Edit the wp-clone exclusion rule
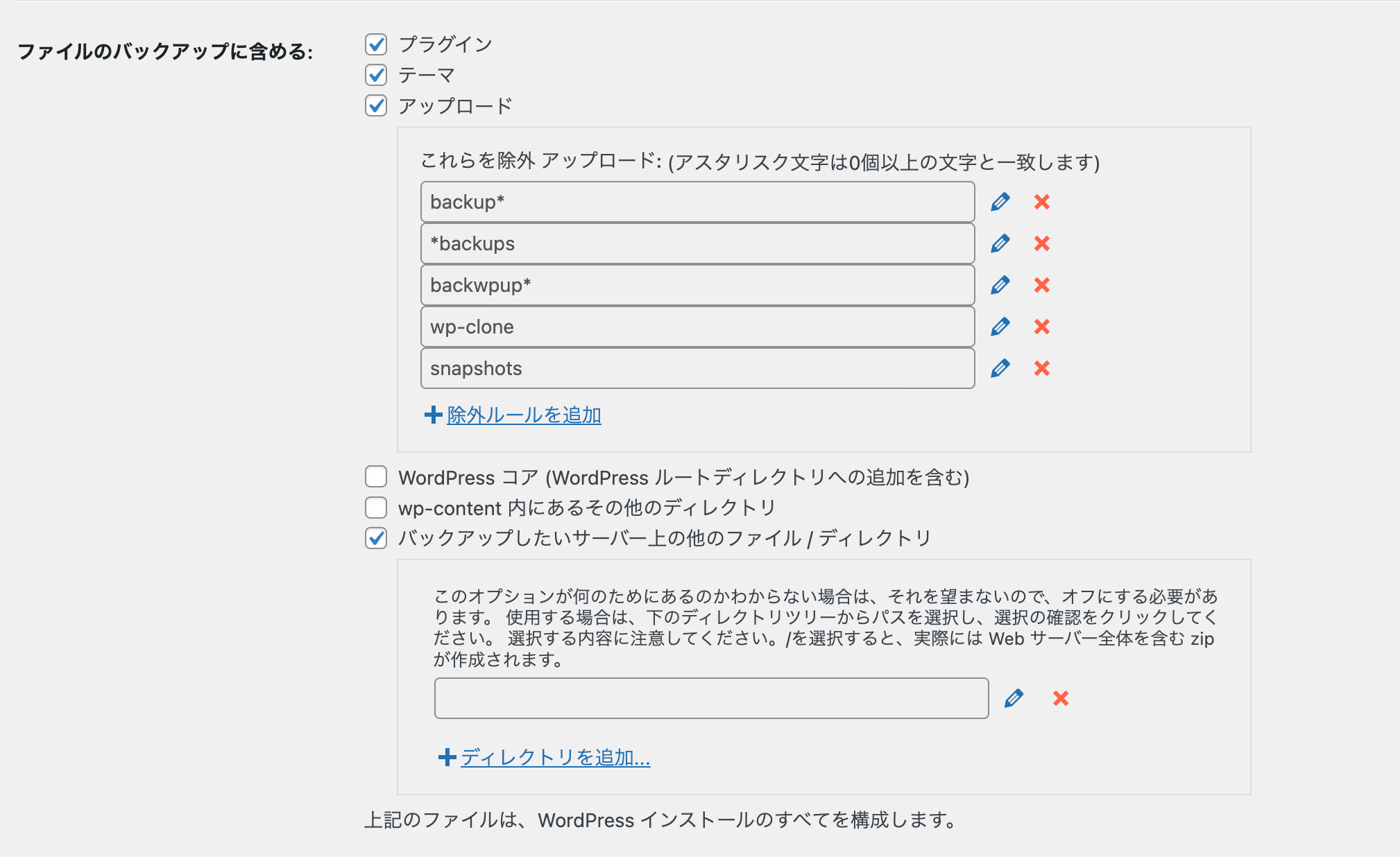 click(1000, 327)
